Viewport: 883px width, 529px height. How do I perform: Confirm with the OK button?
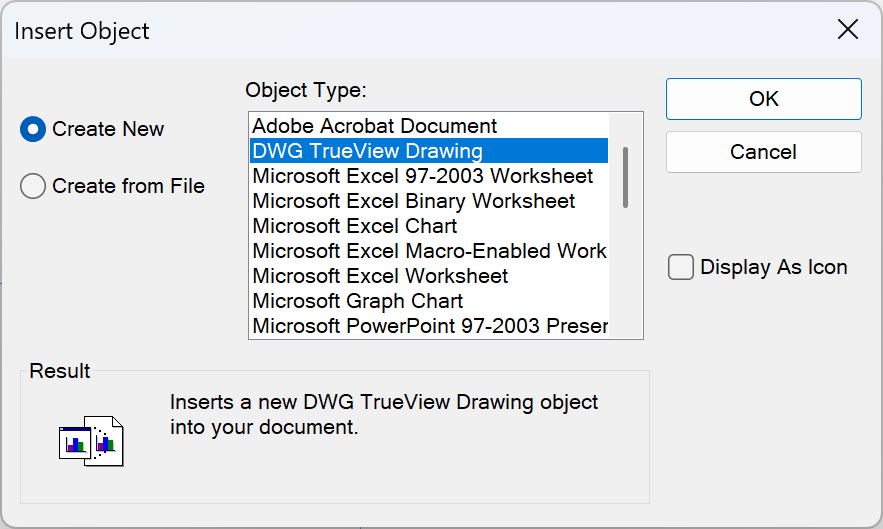point(764,99)
